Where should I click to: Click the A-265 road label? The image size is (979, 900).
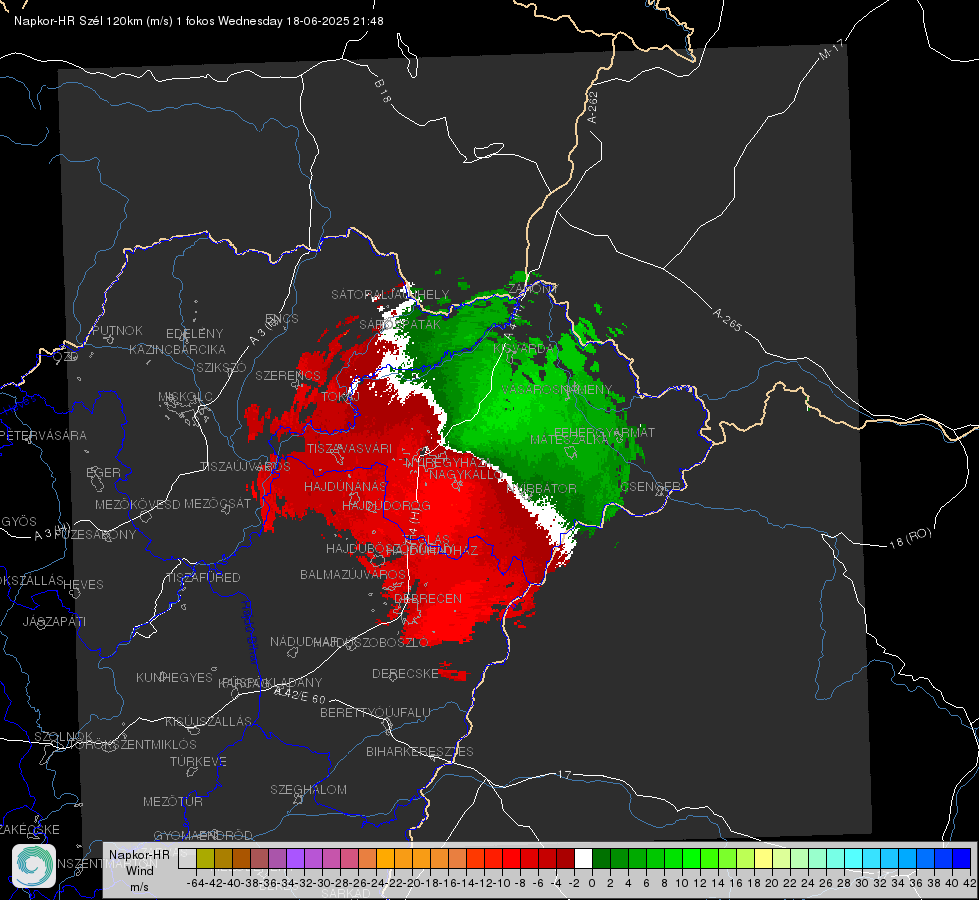pos(727,320)
